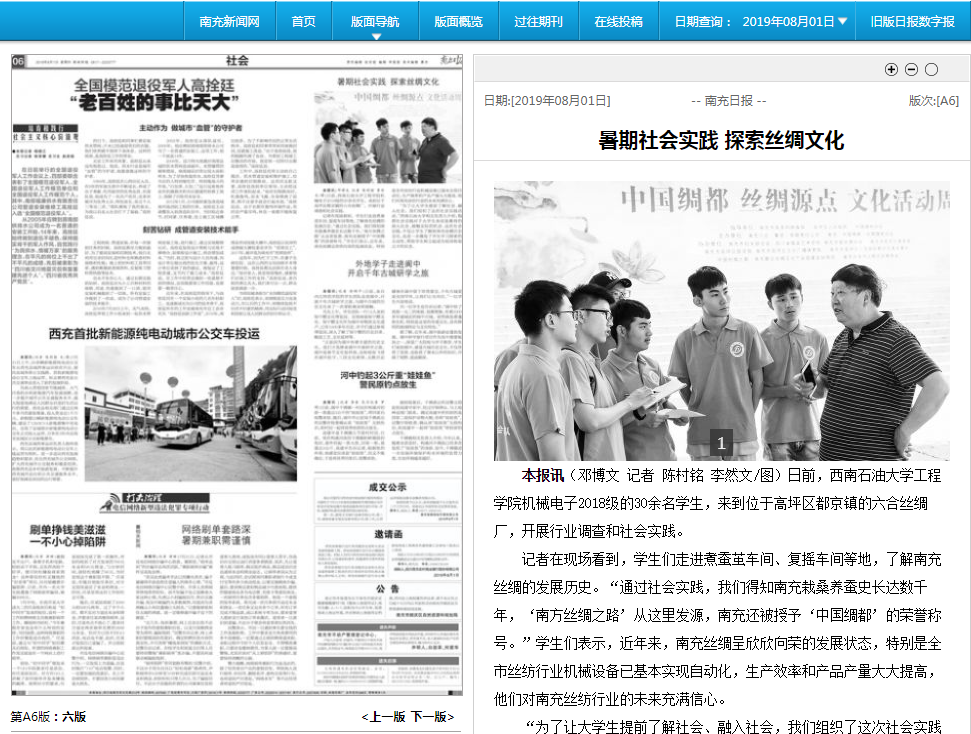Open the 版面概览 page overview
Viewport: 971px width, 734px height.
pos(458,21)
